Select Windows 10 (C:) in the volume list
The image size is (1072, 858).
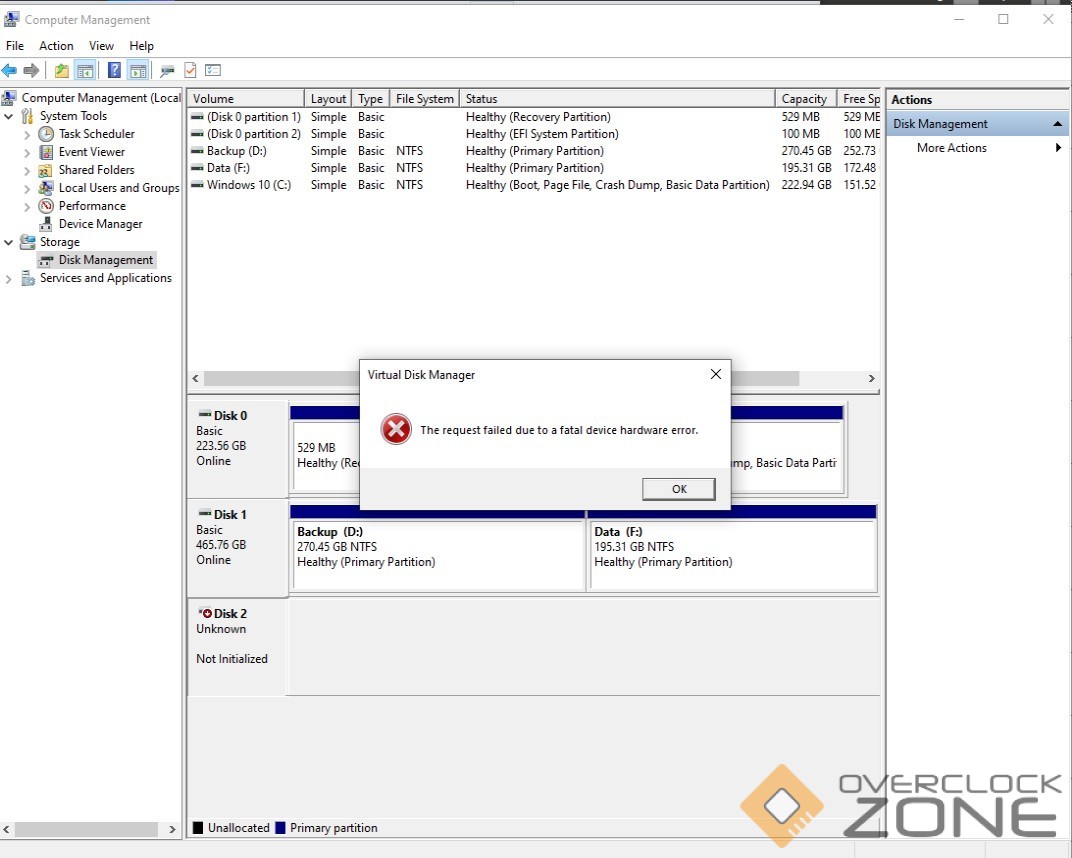pos(535,185)
